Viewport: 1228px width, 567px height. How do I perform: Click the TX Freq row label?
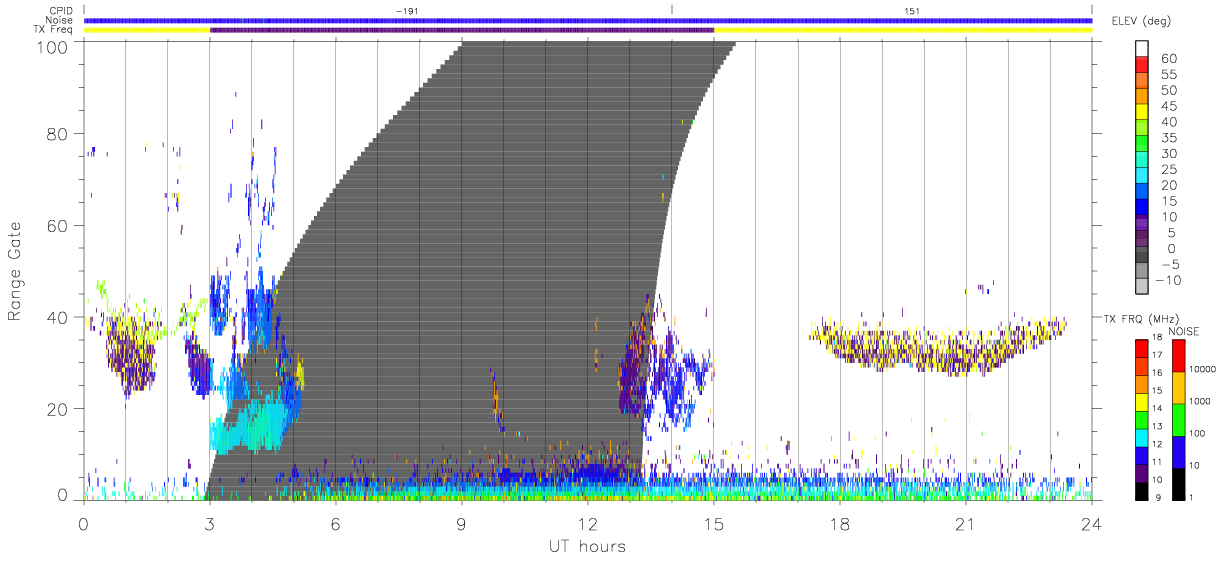point(54,29)
